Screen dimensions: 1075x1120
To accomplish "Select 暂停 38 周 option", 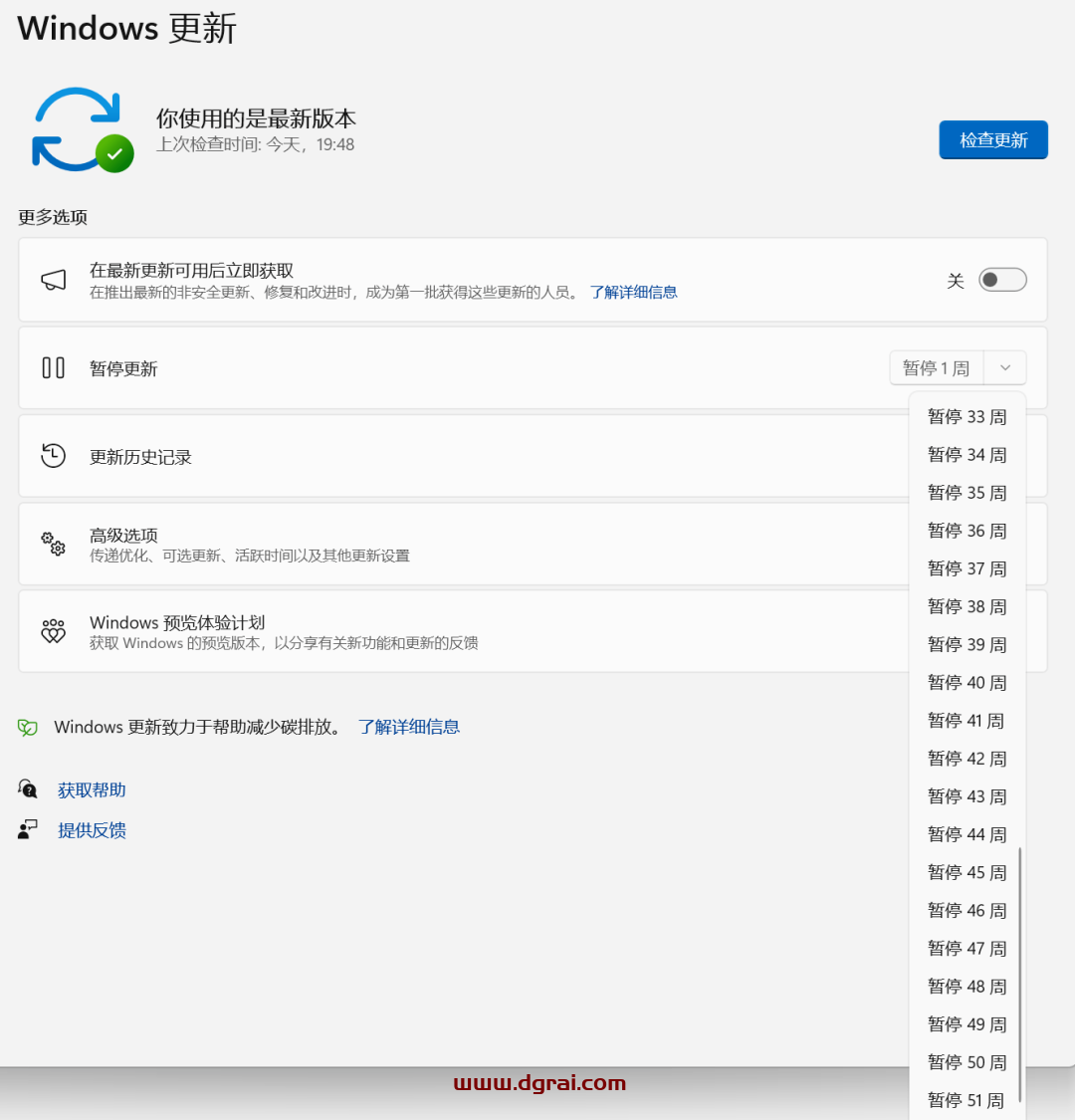I will [x=967, y=606].
